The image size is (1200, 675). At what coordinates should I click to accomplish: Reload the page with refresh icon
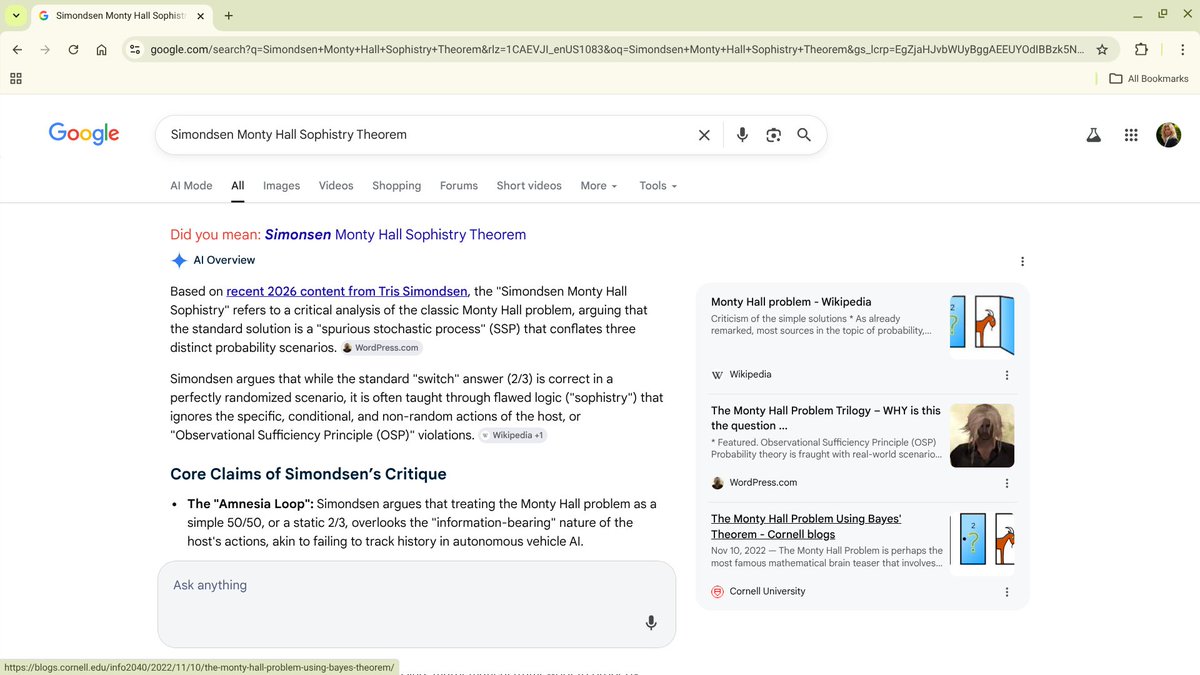click(x=73, y=49)
